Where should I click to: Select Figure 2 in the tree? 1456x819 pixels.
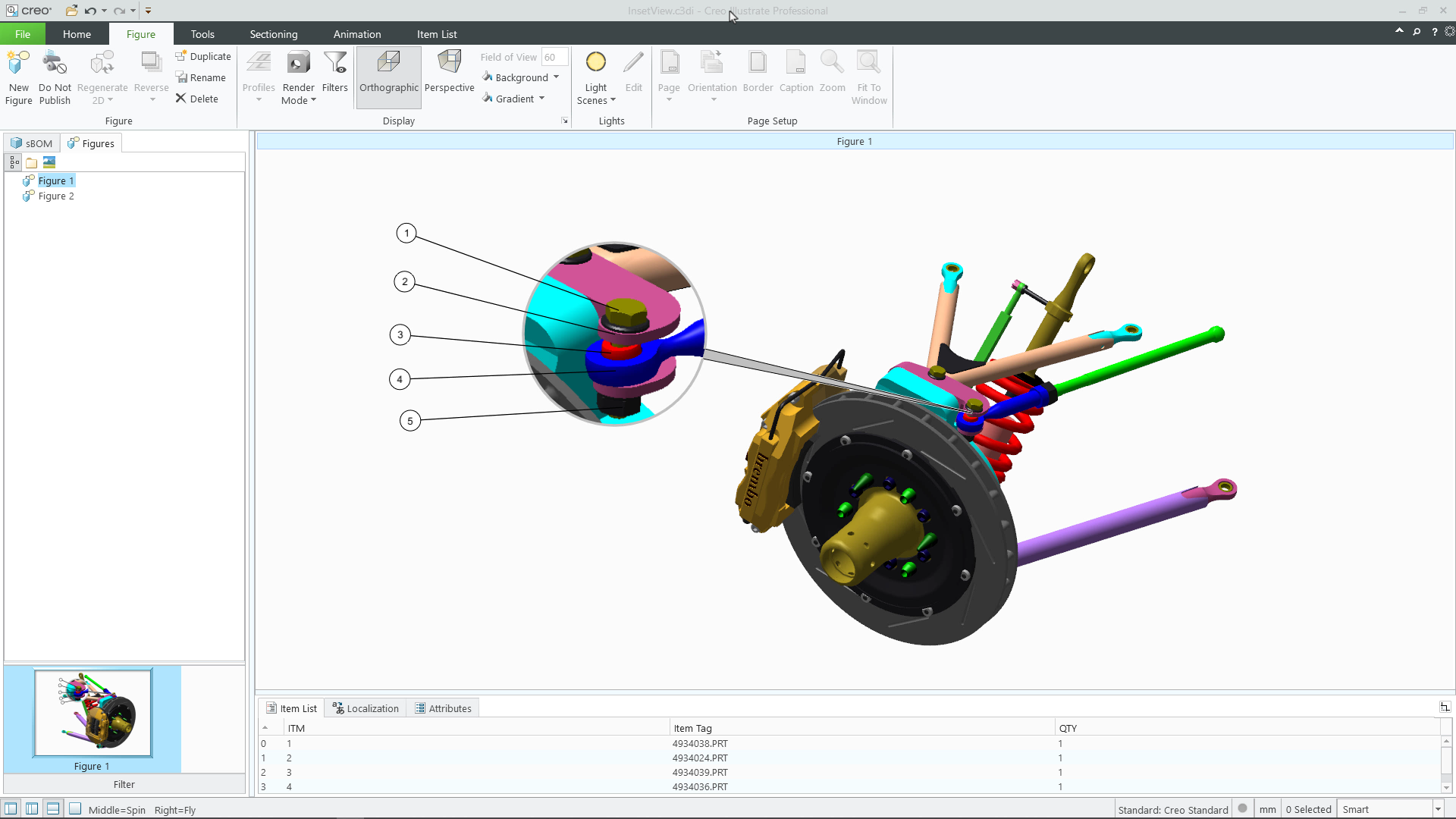(56, 196)
